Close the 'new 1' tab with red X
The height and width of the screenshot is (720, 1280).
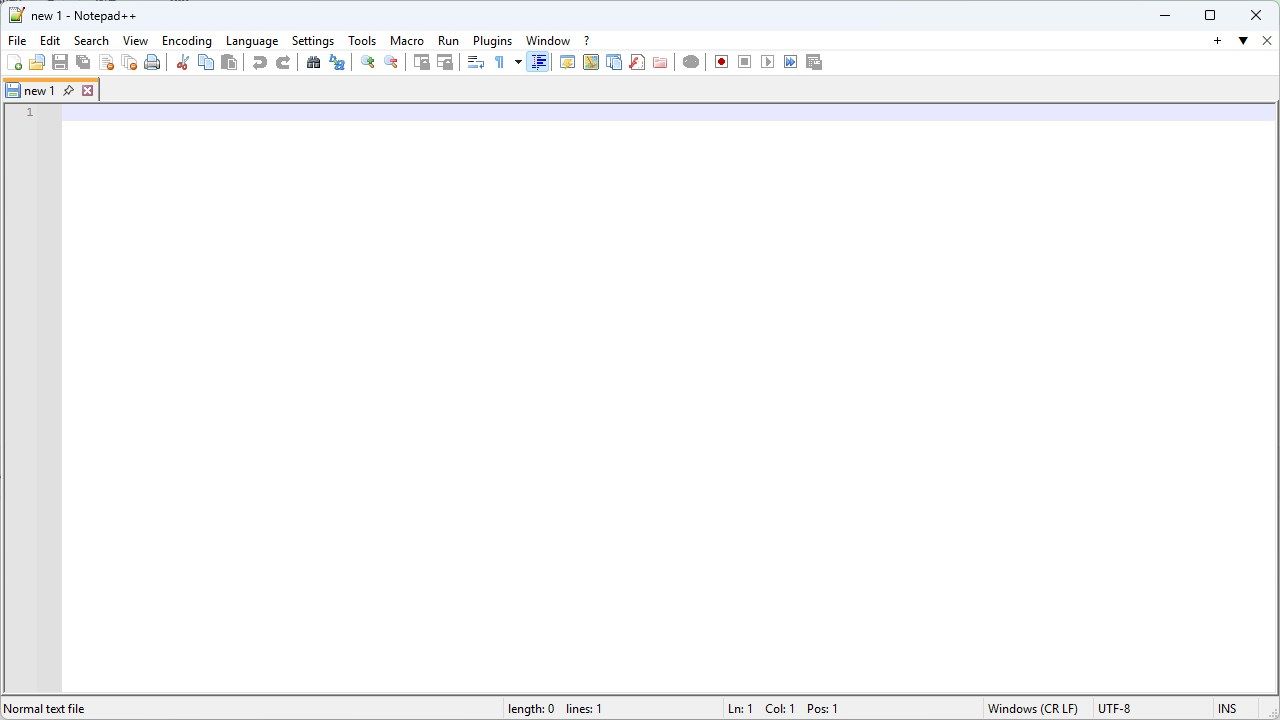(x=88, y=90)
